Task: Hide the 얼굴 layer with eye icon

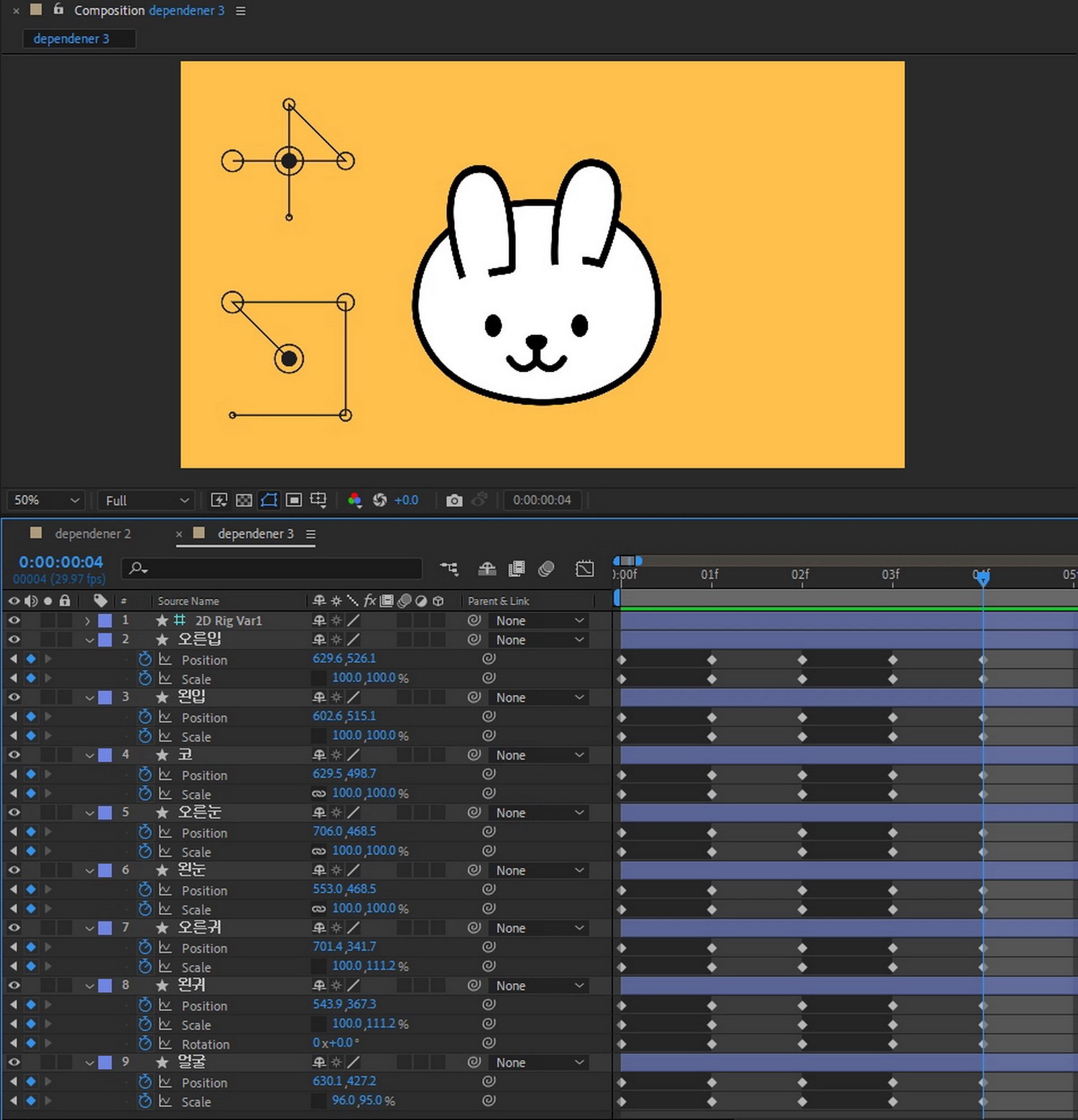Action: pyautogui.click(x=14, y=1063)
